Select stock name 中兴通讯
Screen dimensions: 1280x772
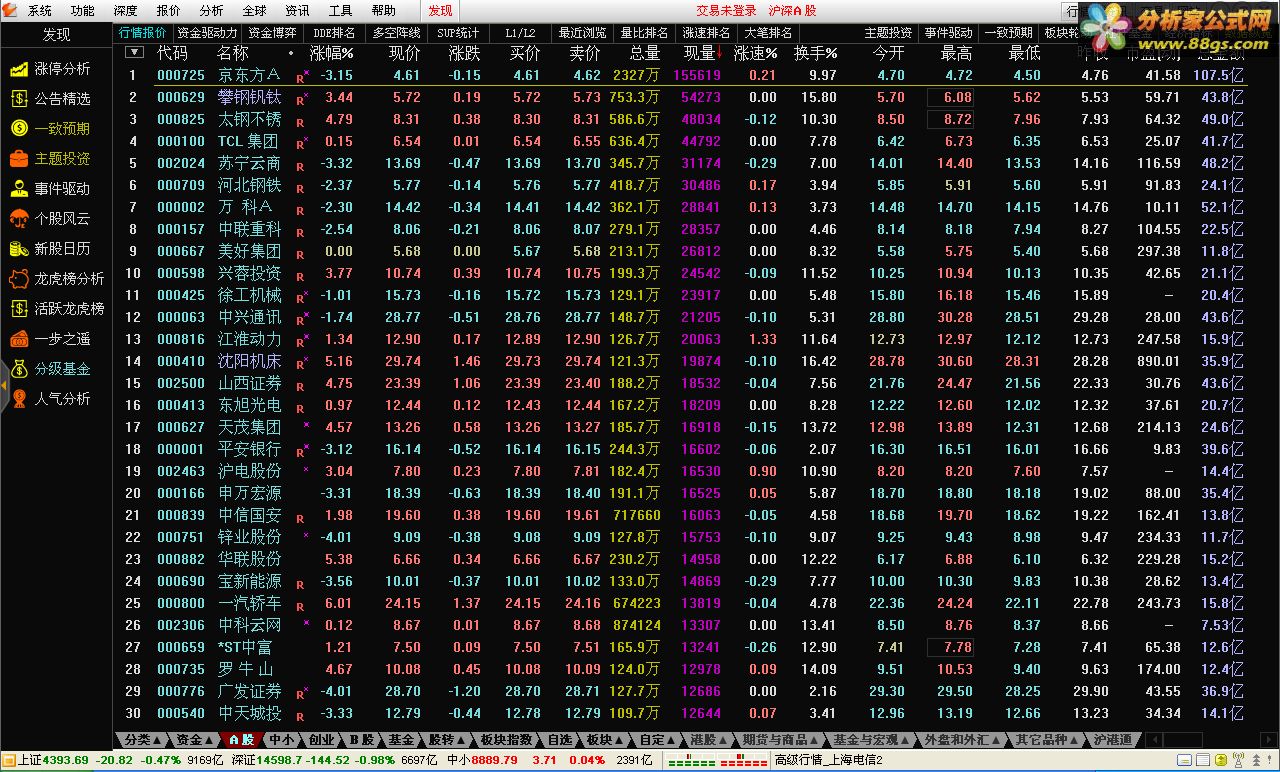click(250, 317)
